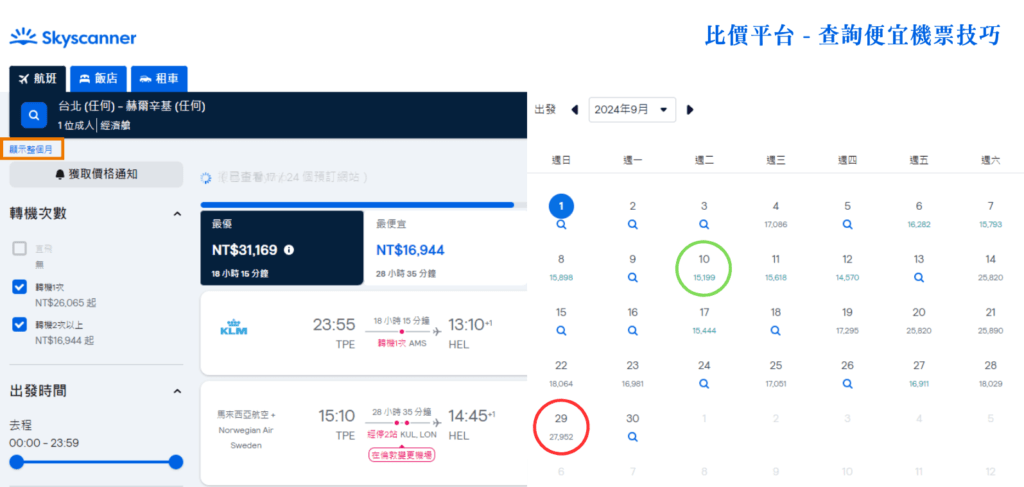Switch to the 租車 tab
Image resolution: width=1024 pixels, height=487 pixels.
click(x=159, y=79)
